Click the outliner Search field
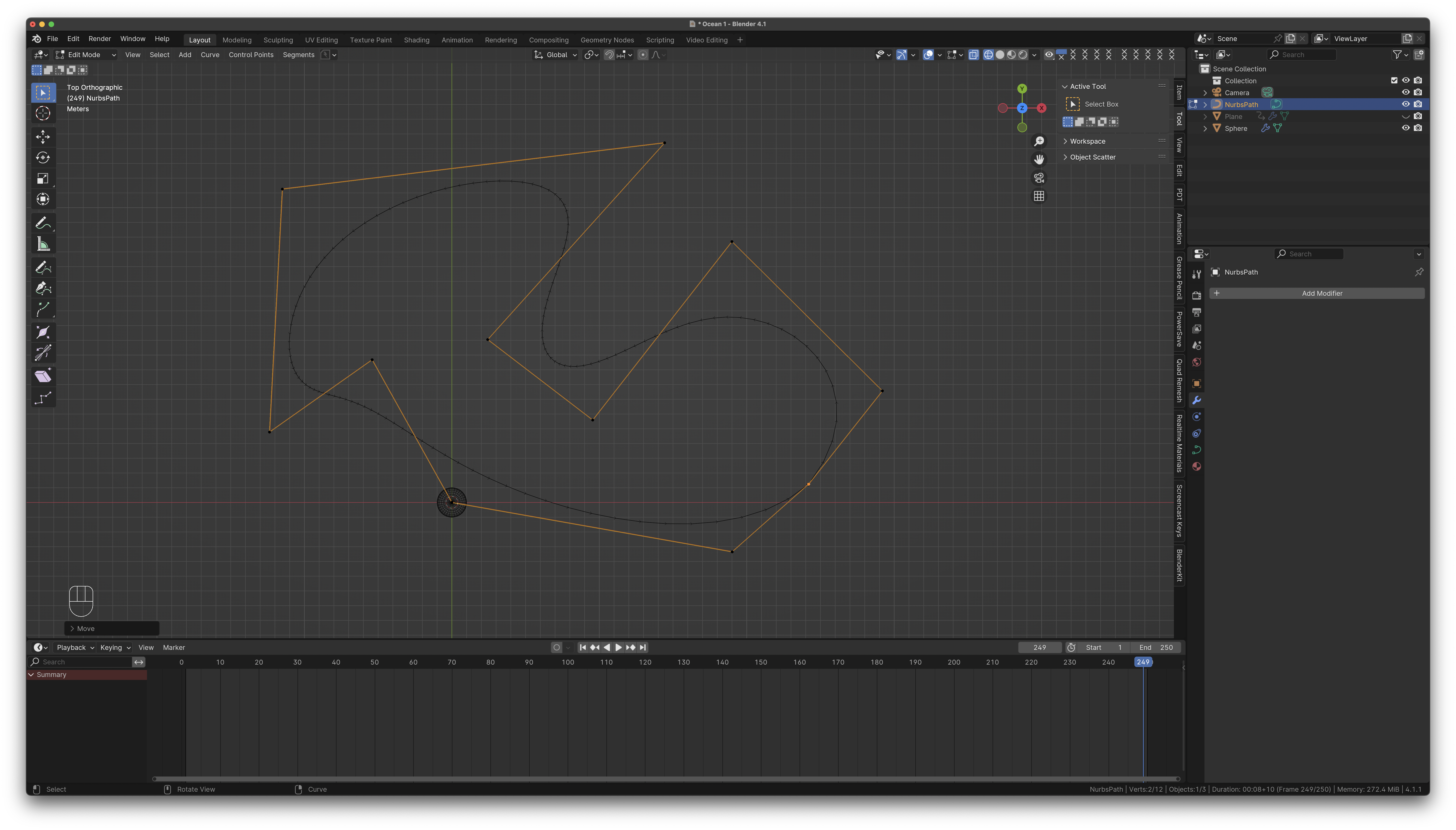The width and height of the screenshot is (1456, 830). [1302, 55]
